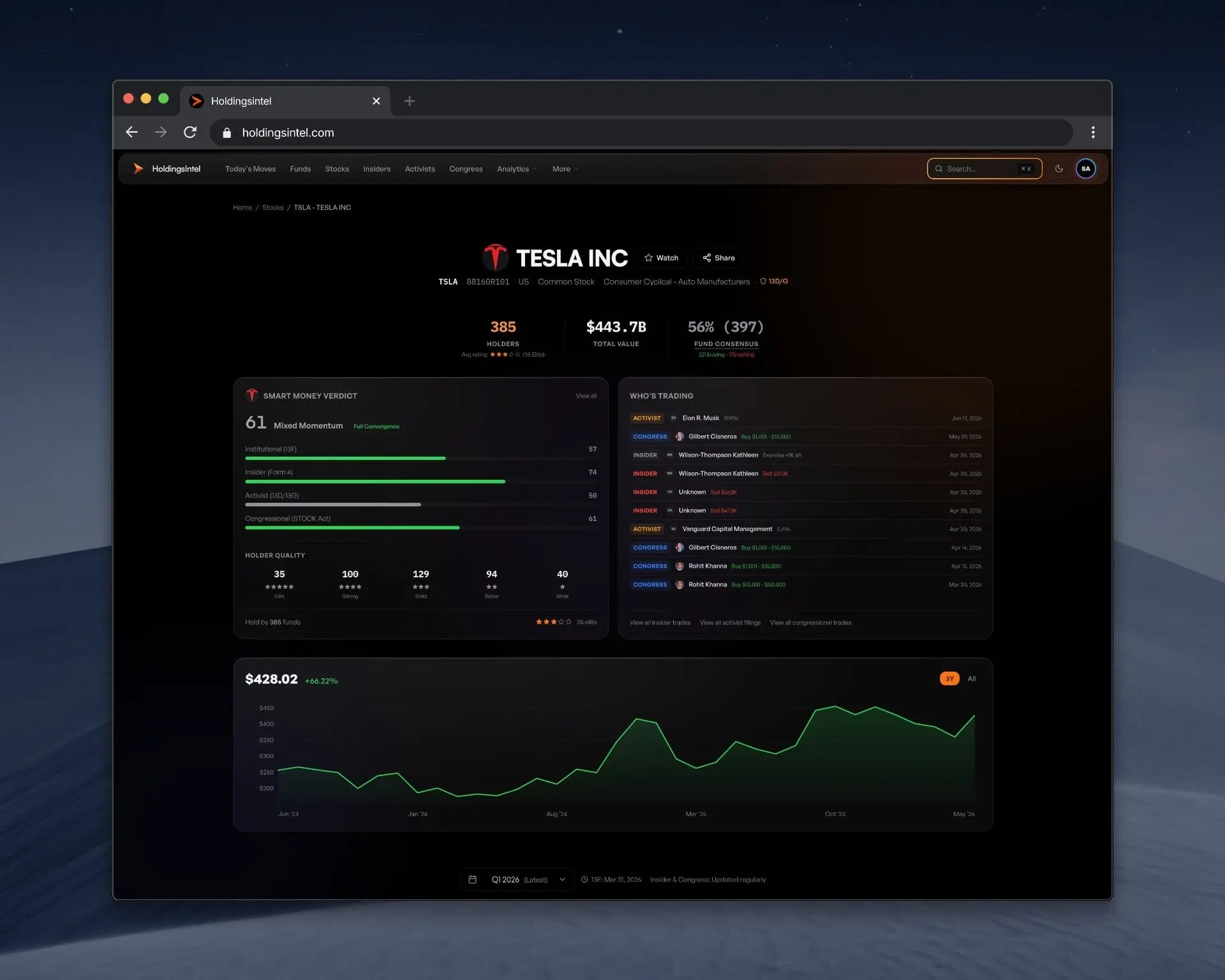Open the Stocks nav item
Screen dimensions: 1225x980
337,169
